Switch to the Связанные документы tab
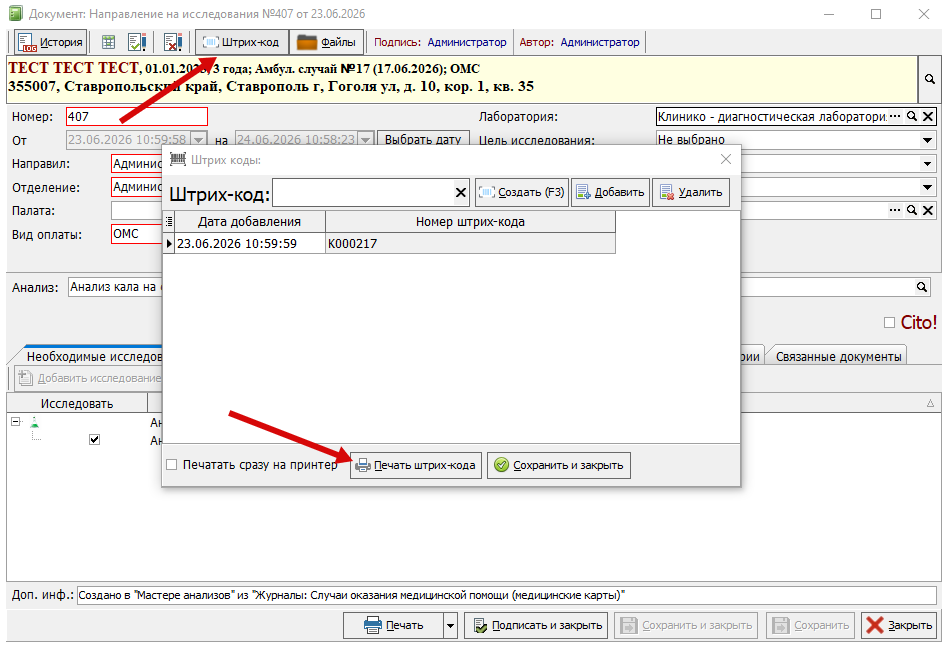The width and height of the screenshot is (946, 645). coord(838,357)
